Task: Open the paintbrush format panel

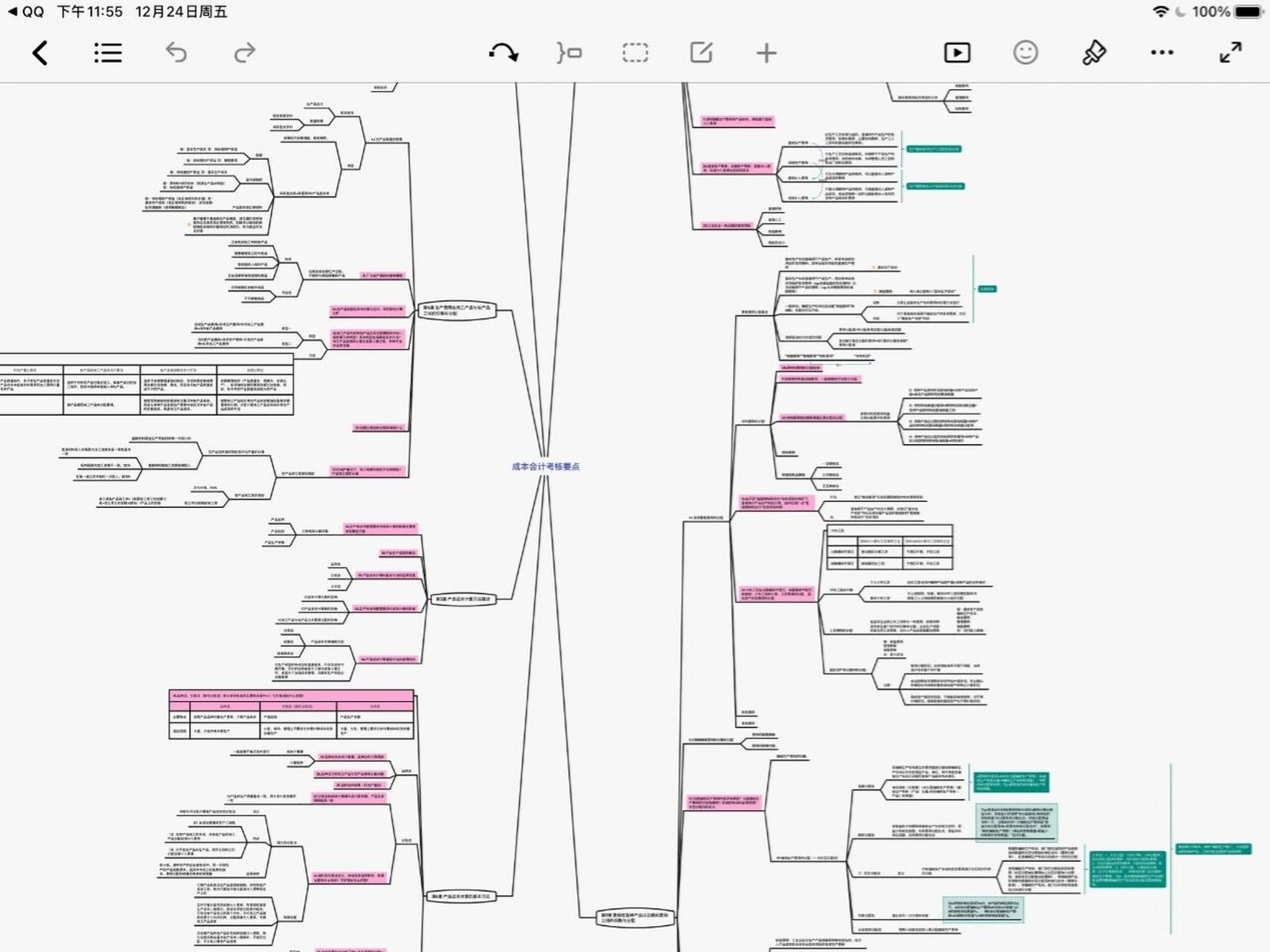Action: (1094, 53)
